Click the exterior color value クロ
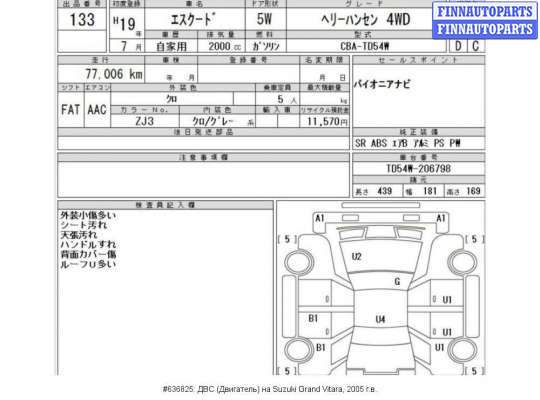540x400 pixels. point(172,99)
